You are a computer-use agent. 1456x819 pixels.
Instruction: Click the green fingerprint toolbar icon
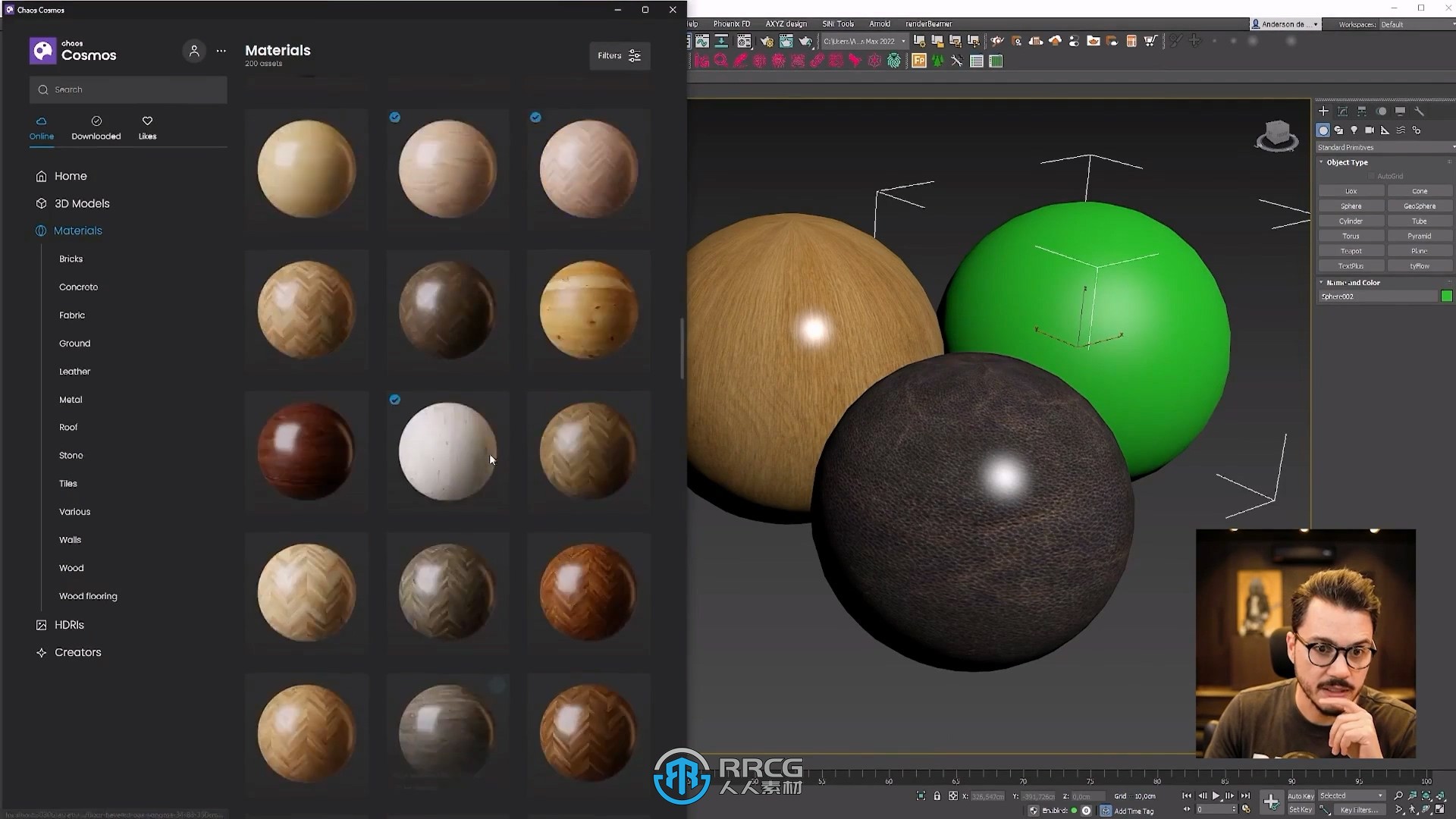click(894, 61)
